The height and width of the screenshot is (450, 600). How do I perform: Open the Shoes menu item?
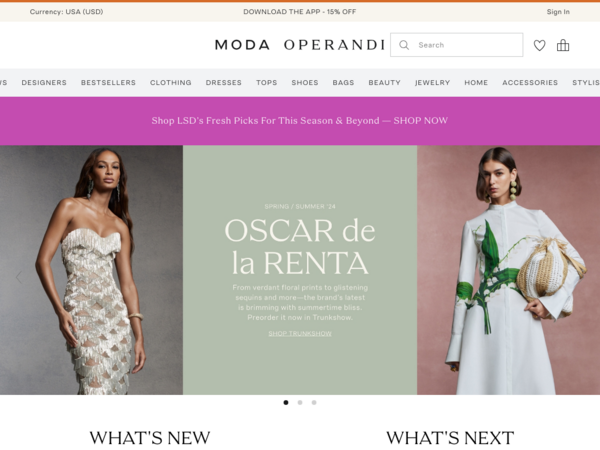pyautogui.click(x=305, y=83)
